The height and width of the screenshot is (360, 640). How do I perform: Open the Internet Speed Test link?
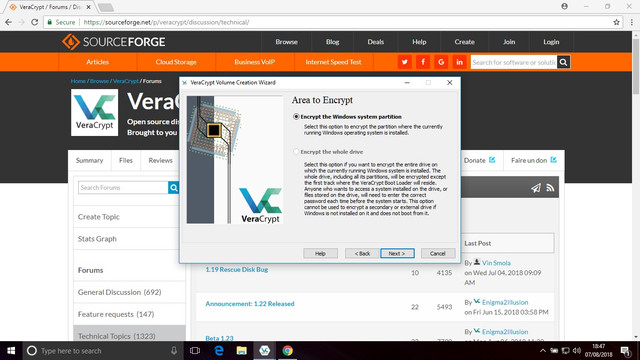[333, 62]
